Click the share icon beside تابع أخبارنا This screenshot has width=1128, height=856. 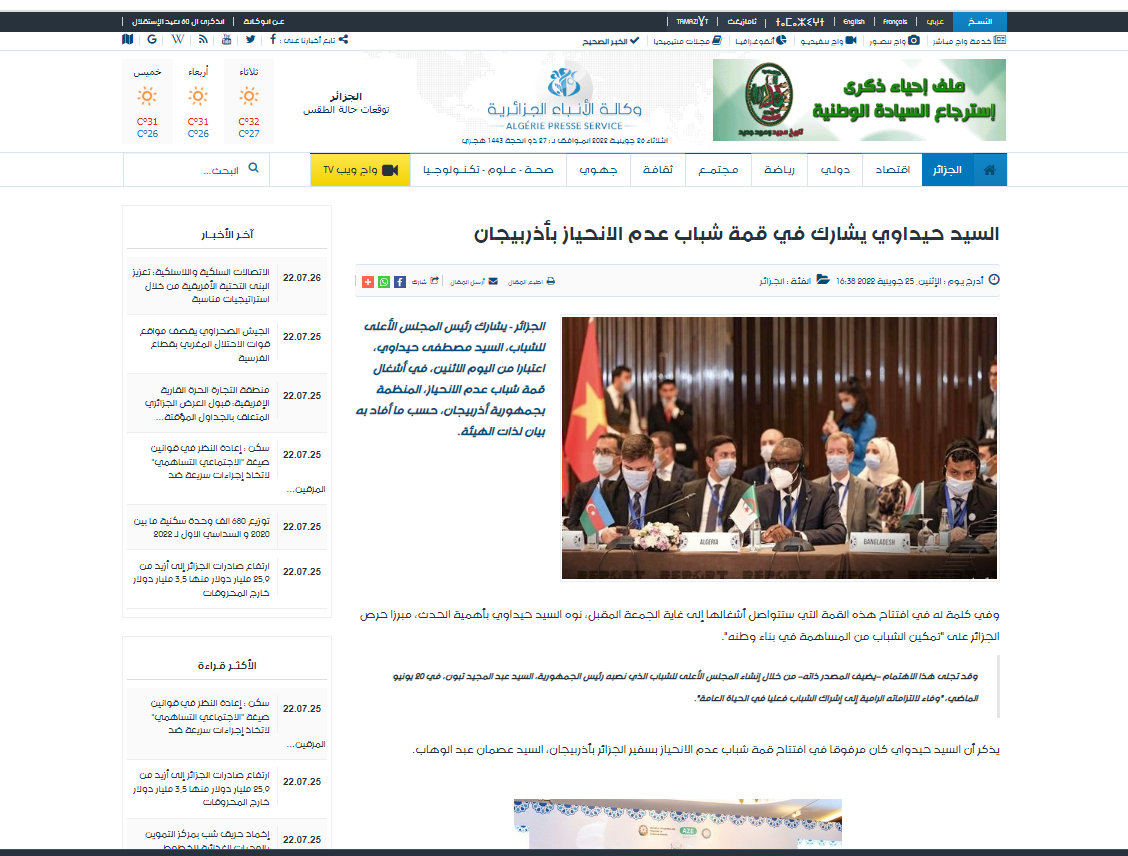coord(343,40)
